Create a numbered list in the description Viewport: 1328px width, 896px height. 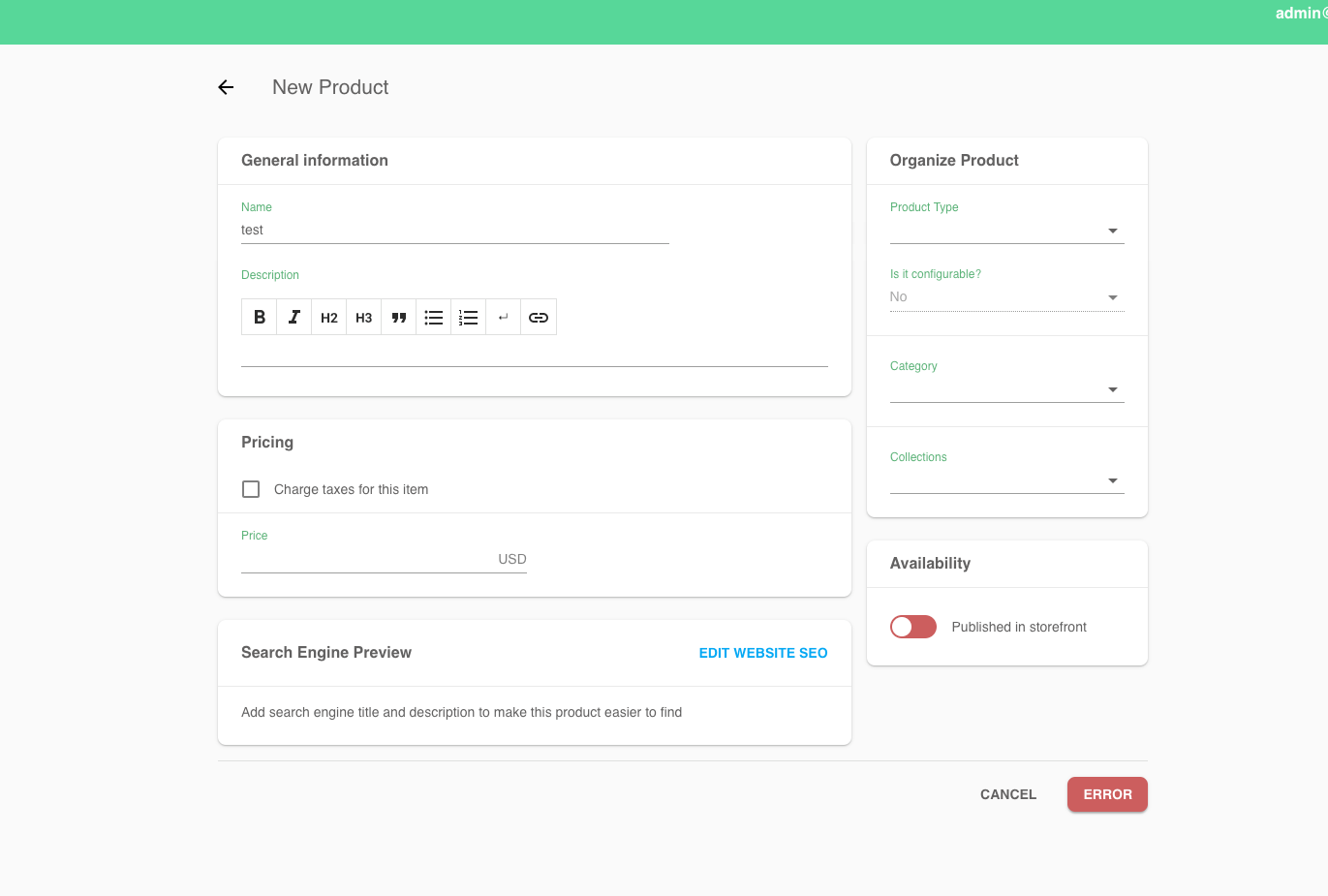click(x=468, y=317)
